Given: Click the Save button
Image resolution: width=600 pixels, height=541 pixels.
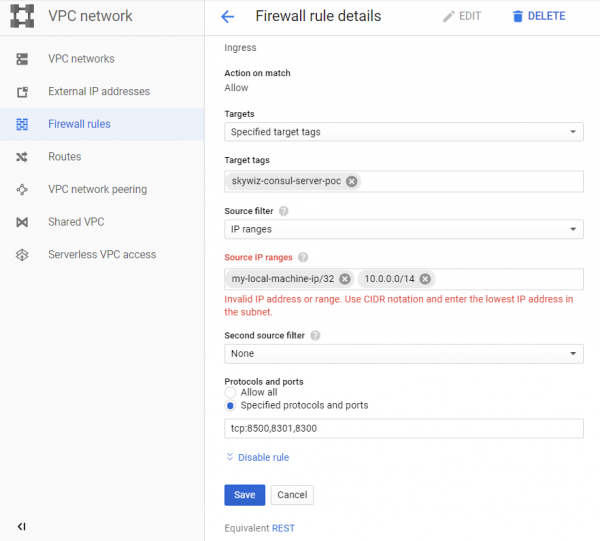Looking at the screenshot, I should (x=245, y=495).
